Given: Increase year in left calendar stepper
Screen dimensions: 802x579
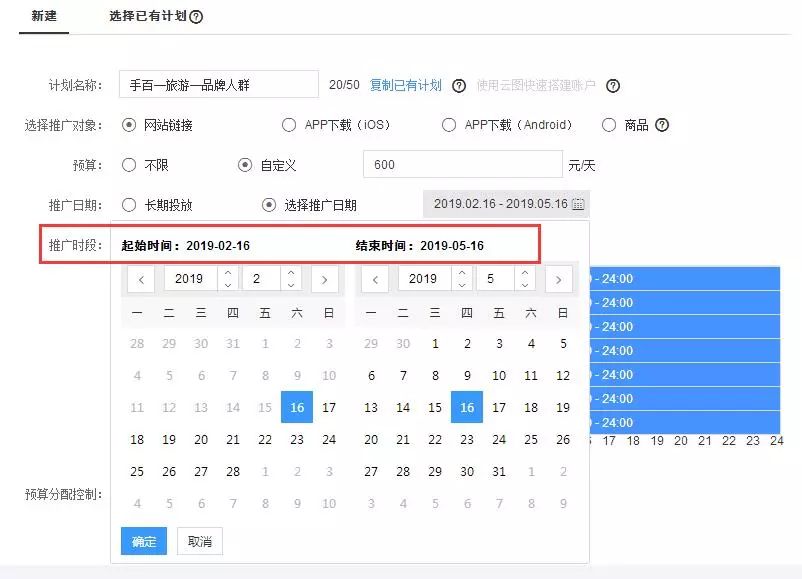Looking at the screenshot, I should pyautogui.click(x=228, y=273).
